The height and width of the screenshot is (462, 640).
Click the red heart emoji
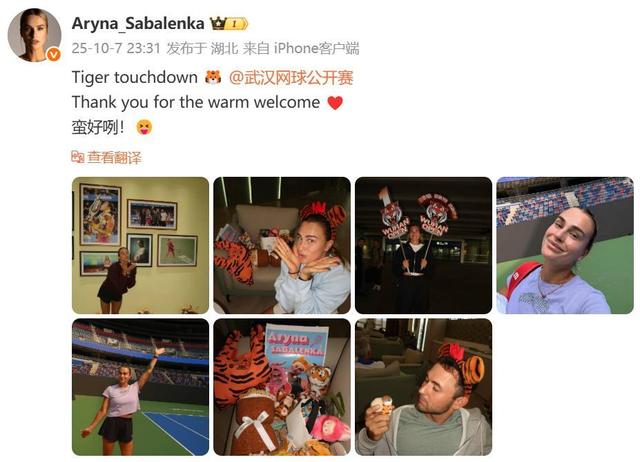(x=335, y=102)
